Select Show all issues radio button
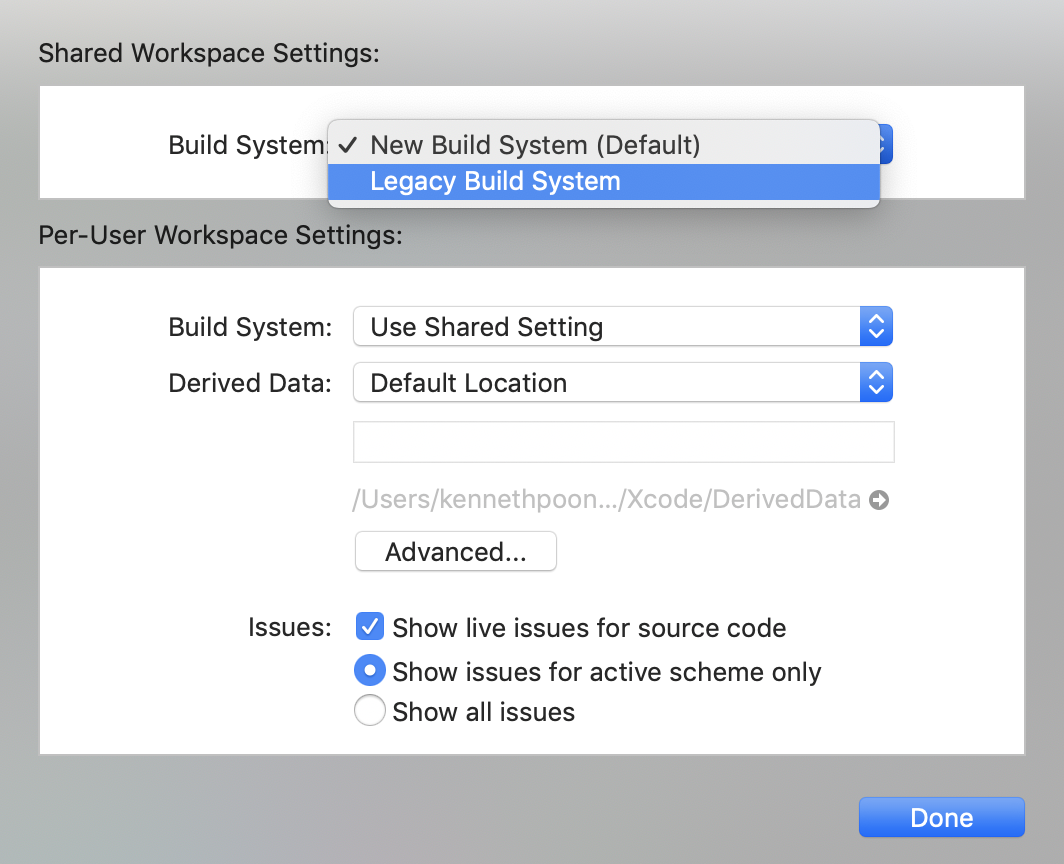The height and width of the screenshot is (864, 1064). coord(370,711)
